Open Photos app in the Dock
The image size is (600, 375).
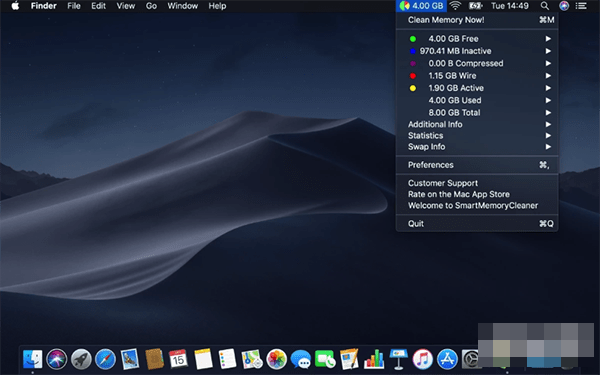[276, 359]
